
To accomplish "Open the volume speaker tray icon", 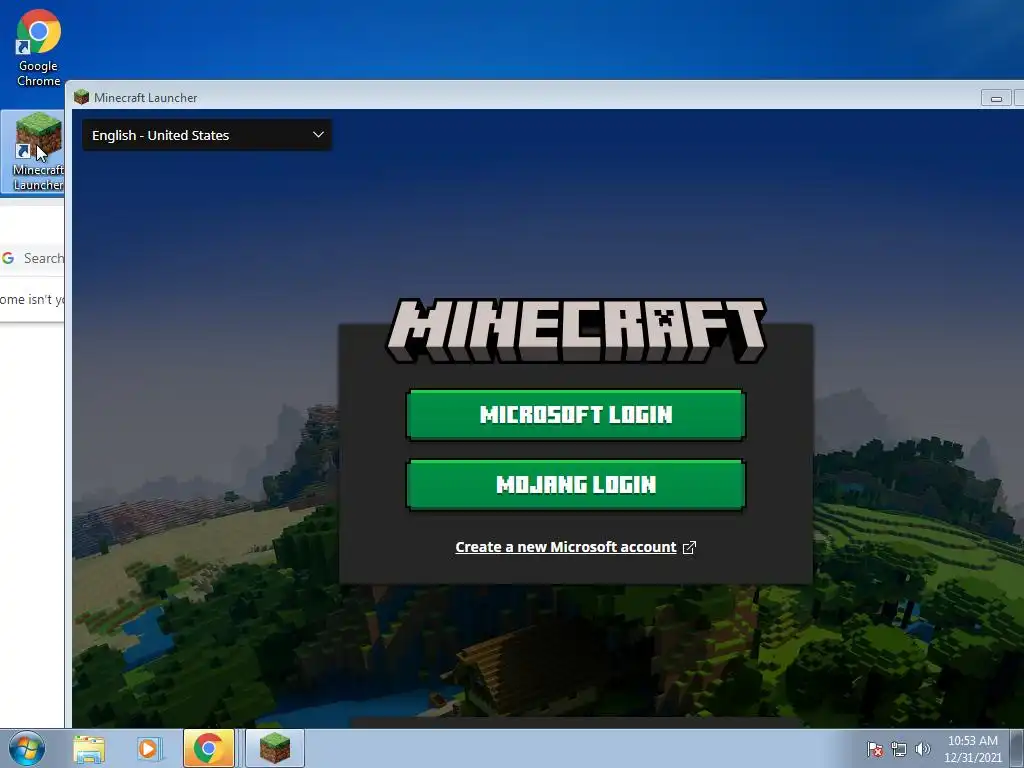I will tap(922, 749).
